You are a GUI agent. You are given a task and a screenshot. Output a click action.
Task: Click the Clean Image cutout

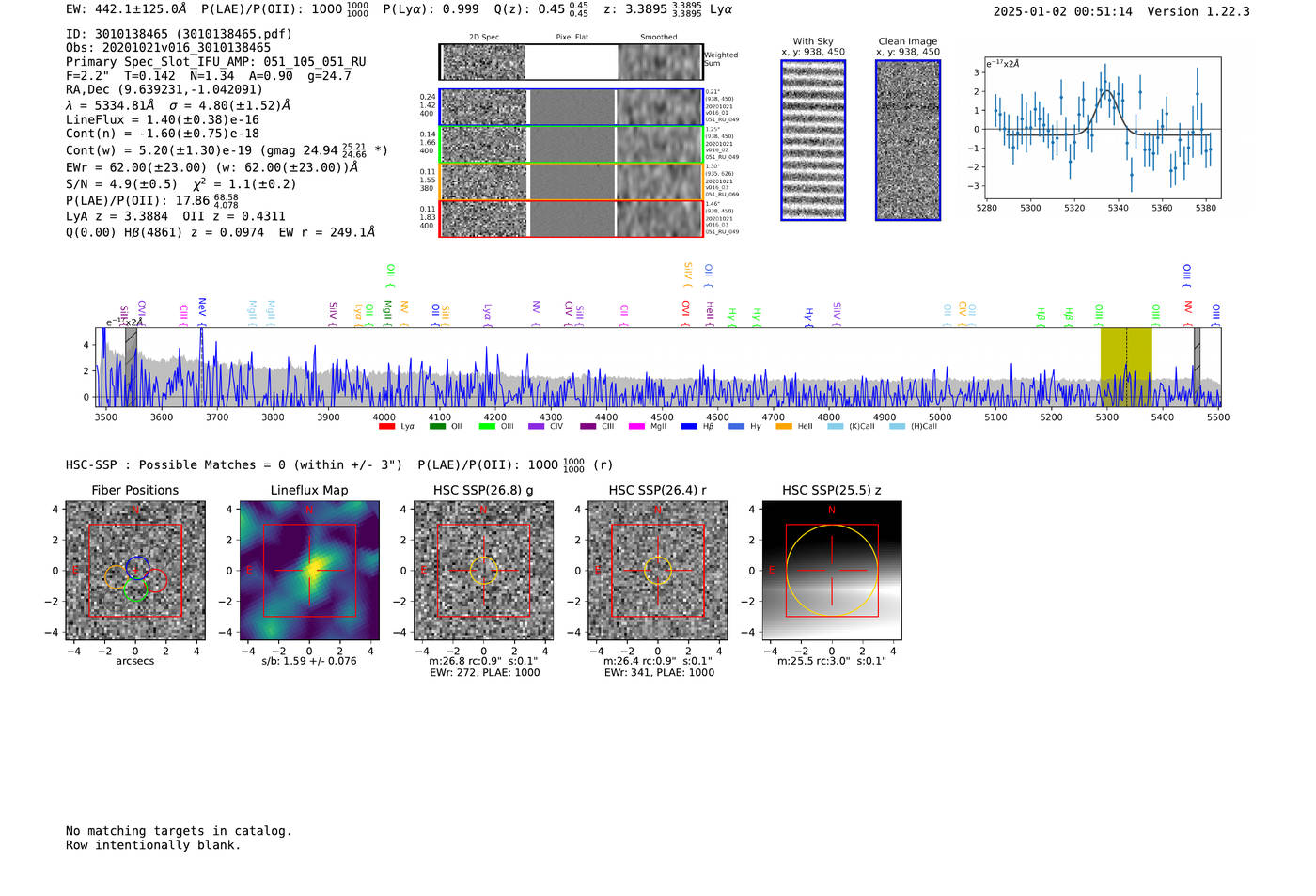click(x=908, y=140)
